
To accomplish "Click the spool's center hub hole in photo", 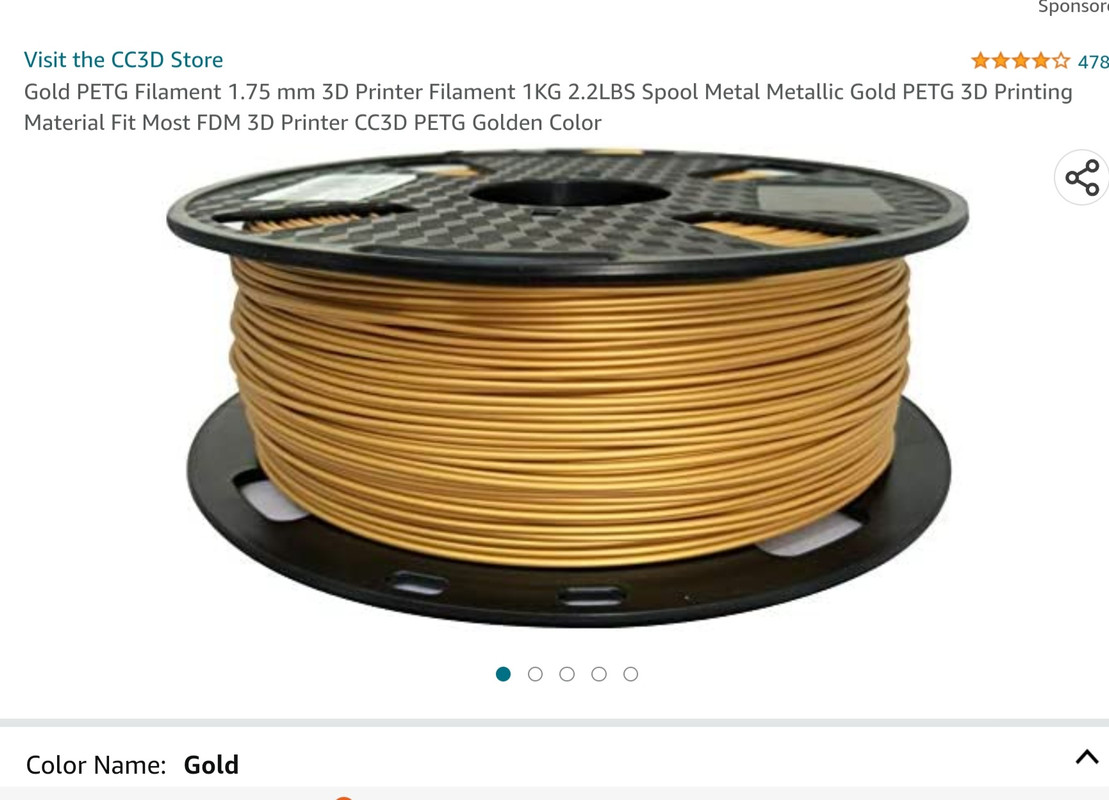I will pos(570,192).
